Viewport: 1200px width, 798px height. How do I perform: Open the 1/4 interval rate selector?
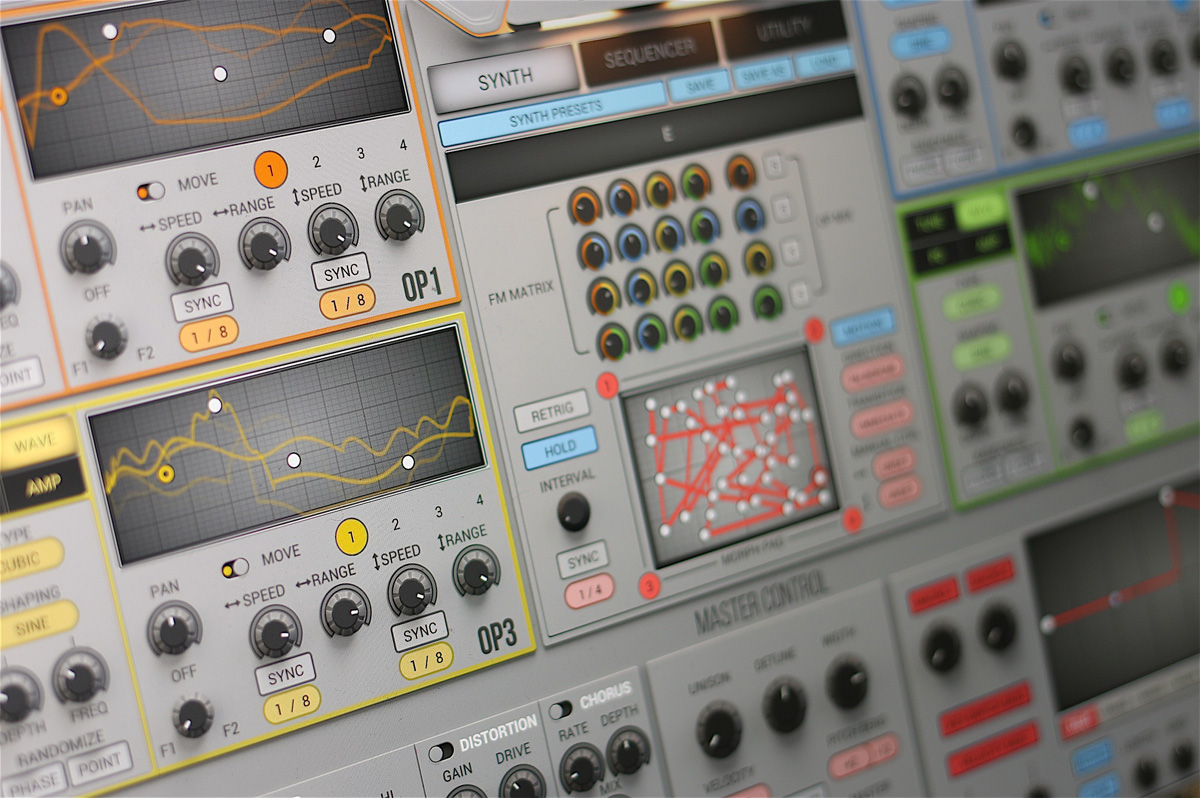coord(588,592)
